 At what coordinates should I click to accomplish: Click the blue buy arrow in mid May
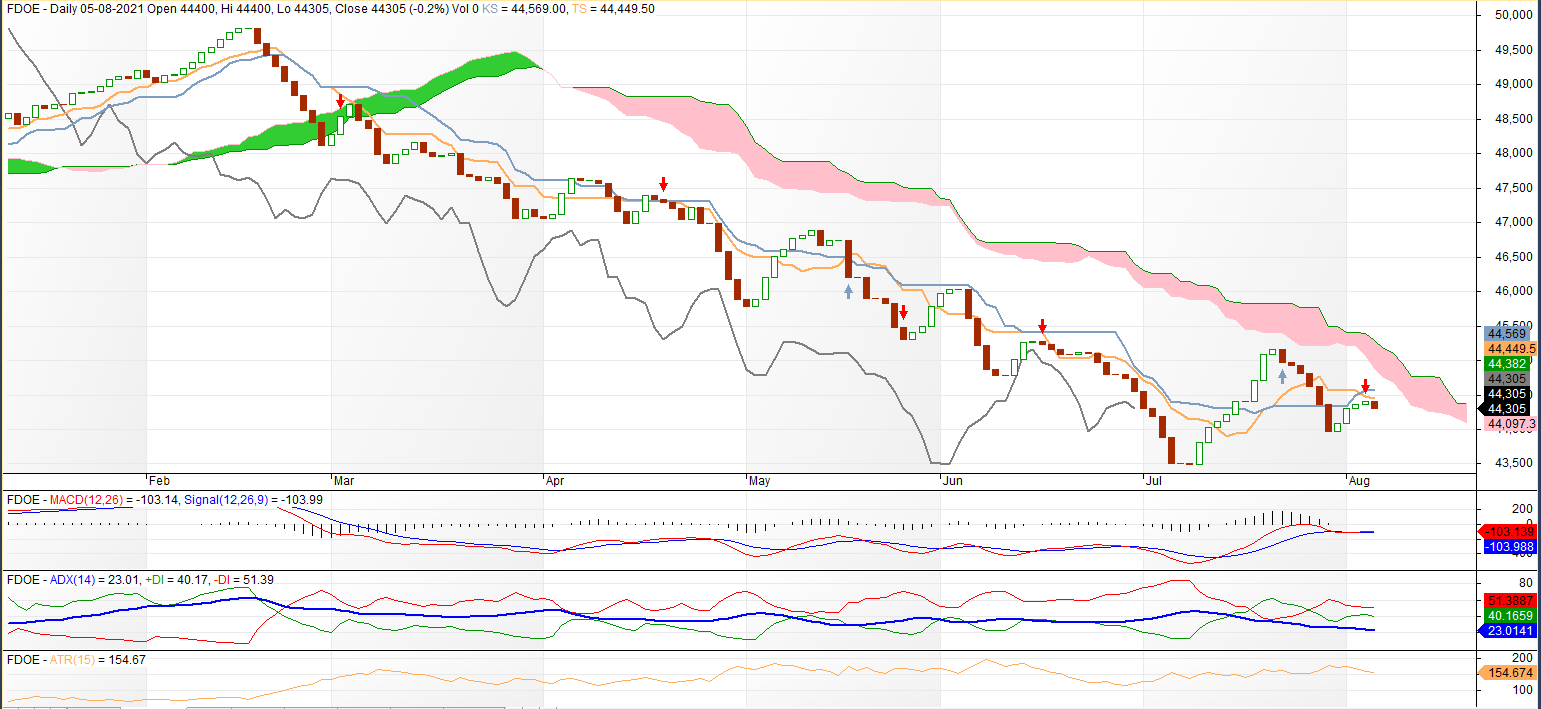coord(849,291)
